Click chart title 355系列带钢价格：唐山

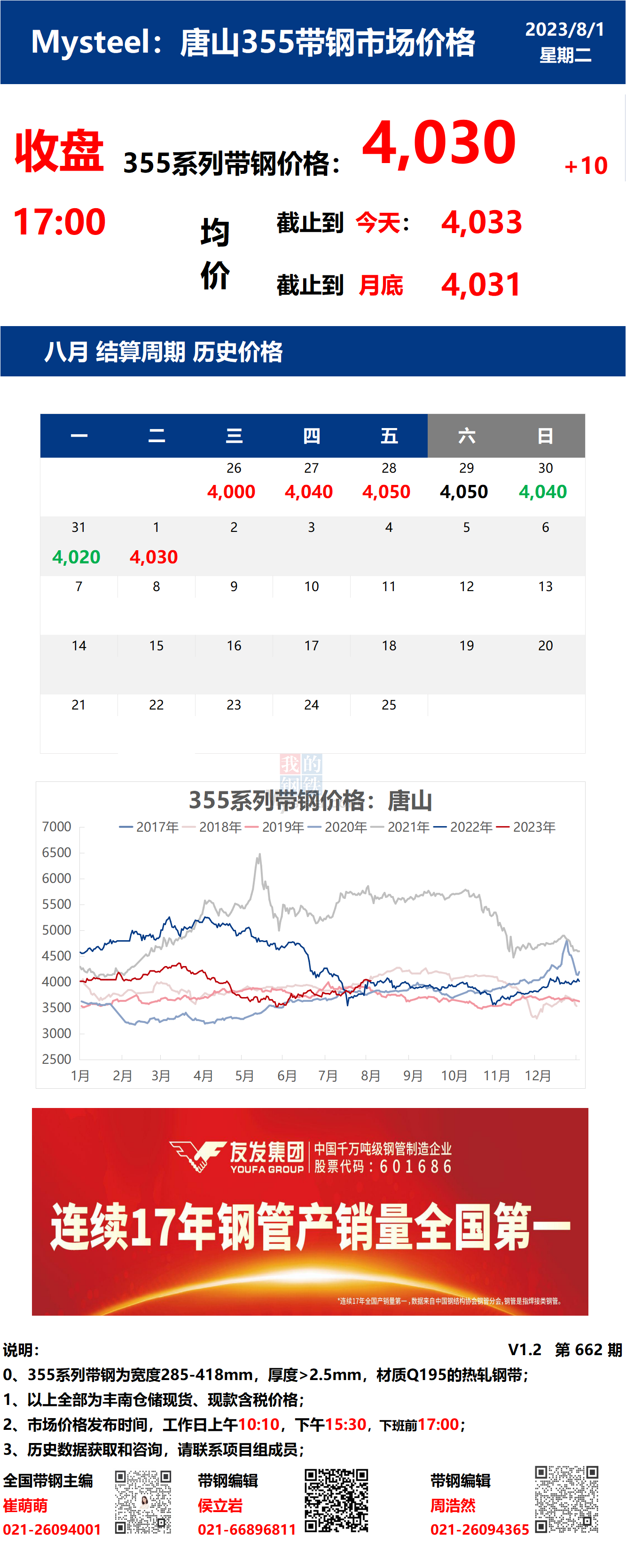[310, 800]
